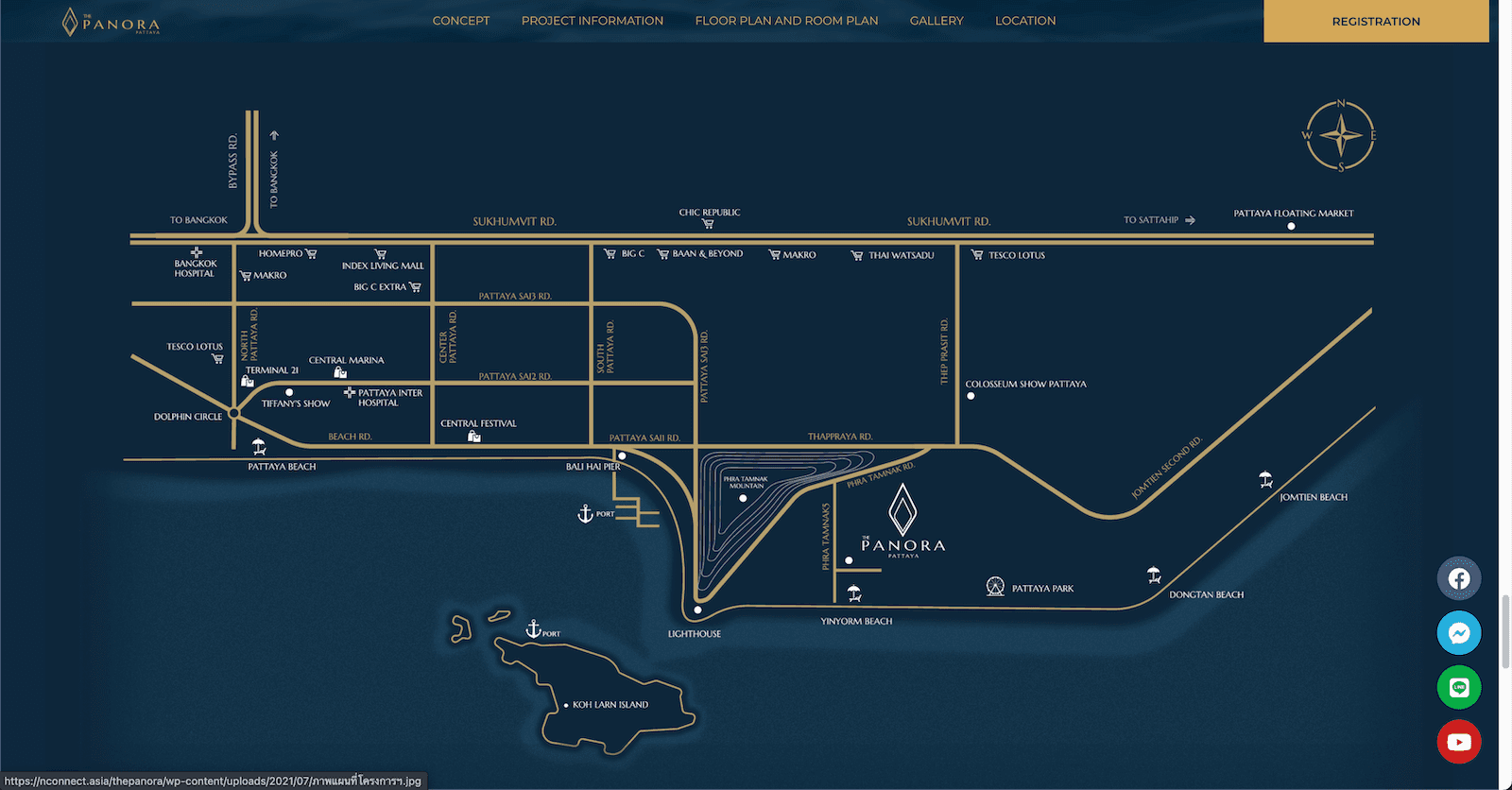The image size is (1512, 790).
Task: Click the Koh Larn port anchor icon
Action: (533, 629)
